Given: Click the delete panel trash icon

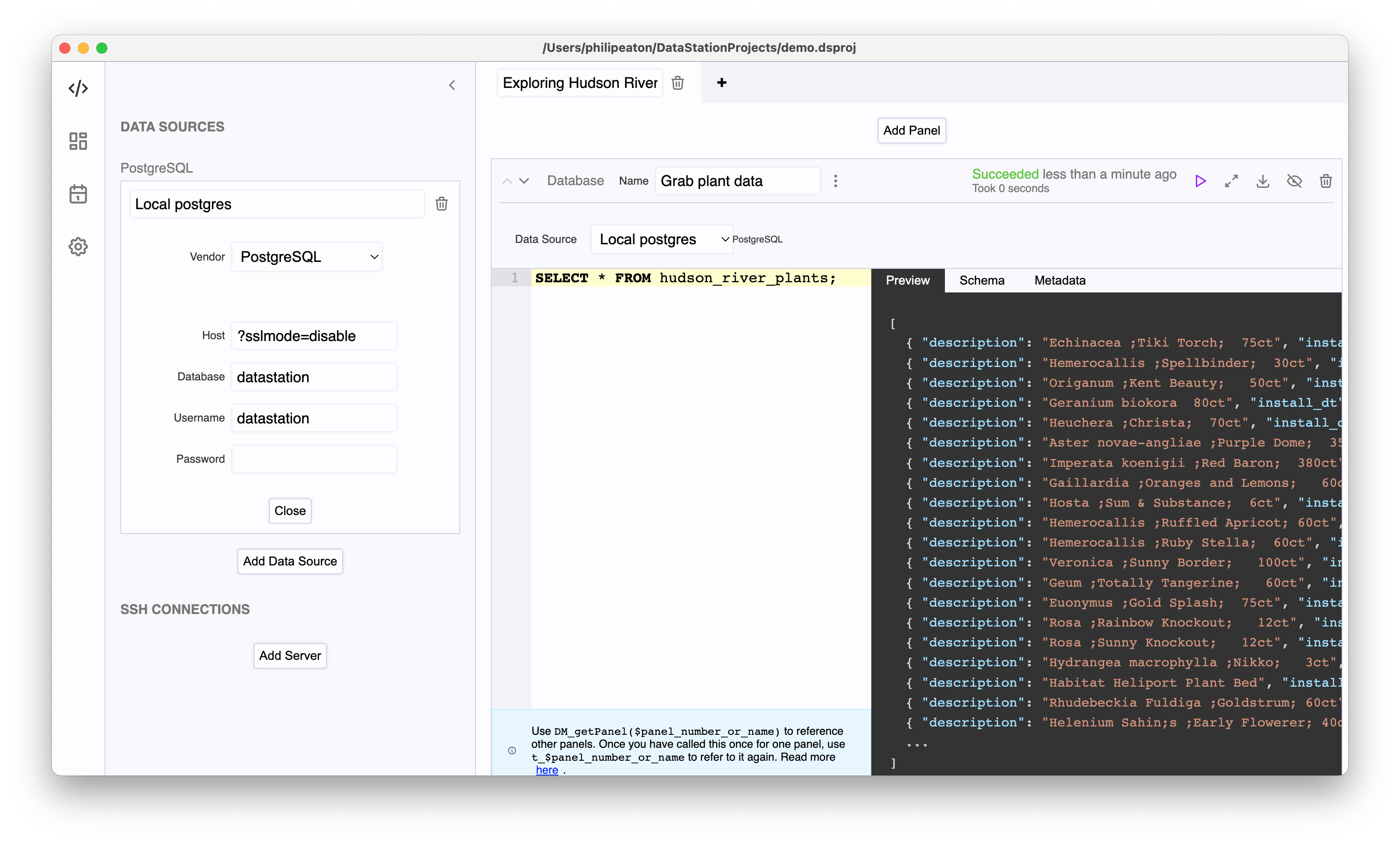Looking at the screenshot, I should pyautogui.click(x=1326, y=181).
